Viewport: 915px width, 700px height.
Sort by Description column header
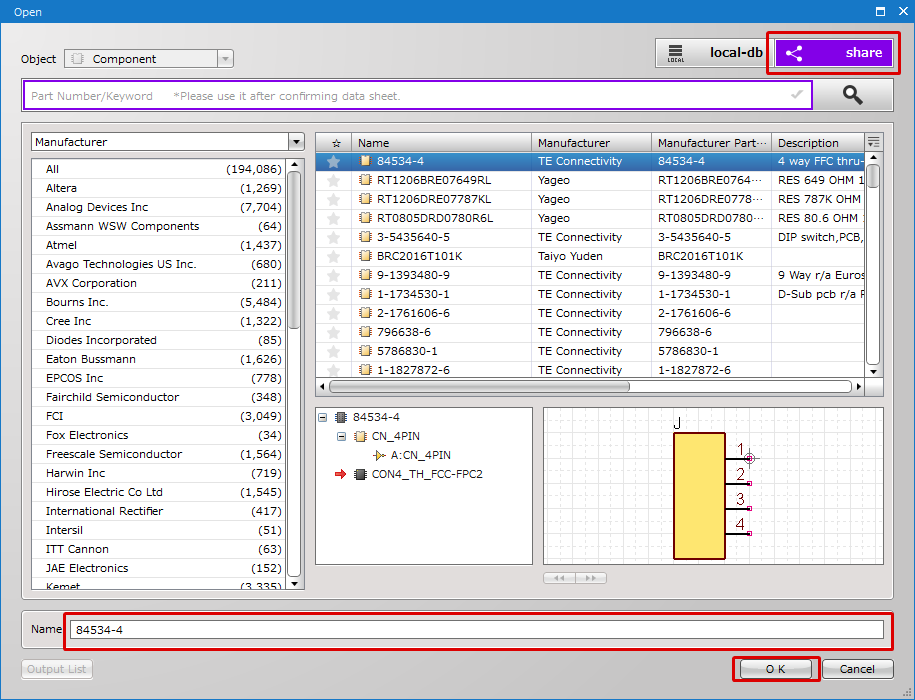(815, 143)
